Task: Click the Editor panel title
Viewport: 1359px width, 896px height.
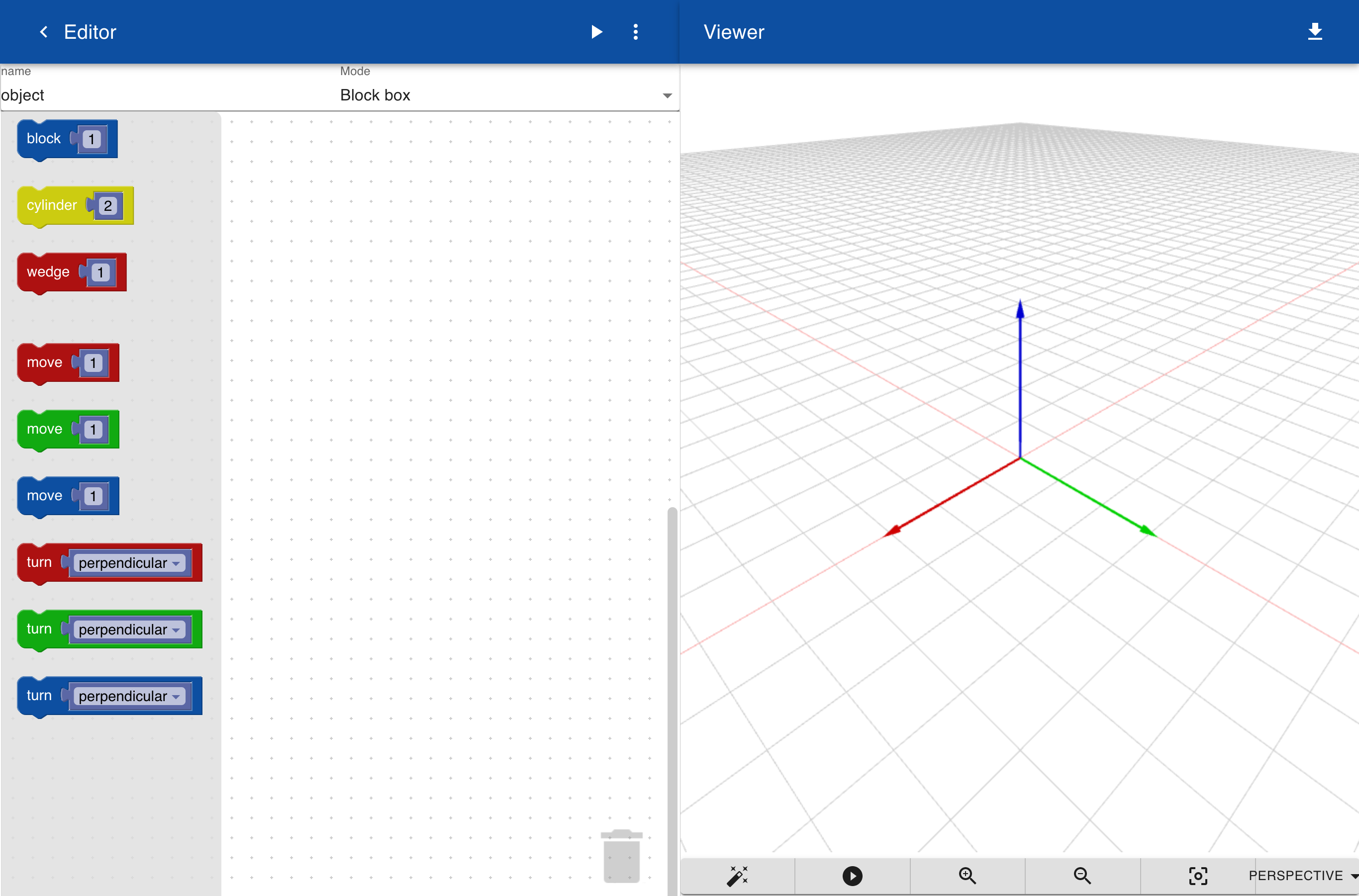Action: pyautogui.click(x=90, y=32)
